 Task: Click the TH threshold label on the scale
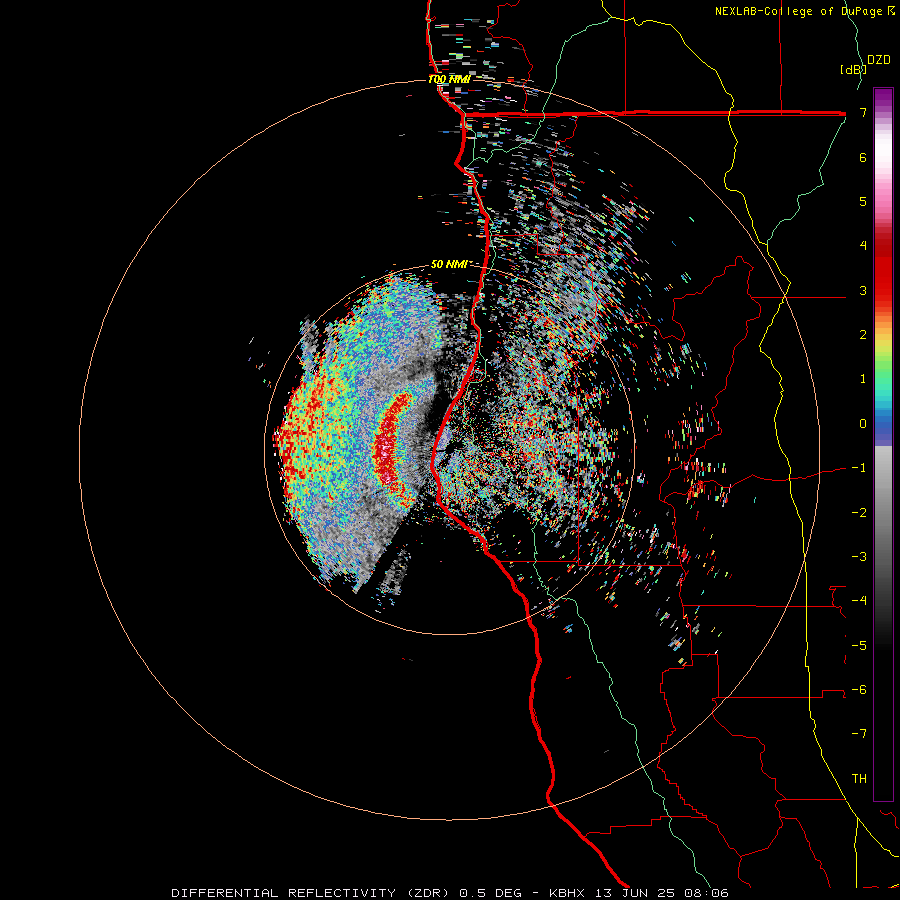point(859,779)
